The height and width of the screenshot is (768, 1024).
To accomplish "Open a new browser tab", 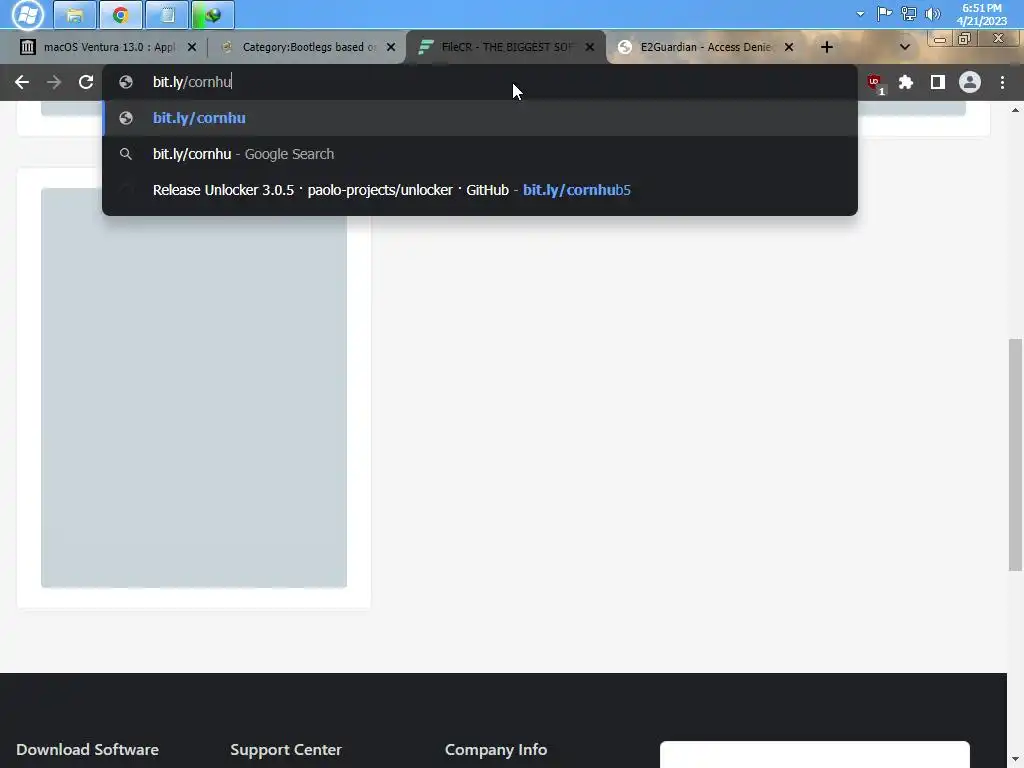I will pos(827,47).
